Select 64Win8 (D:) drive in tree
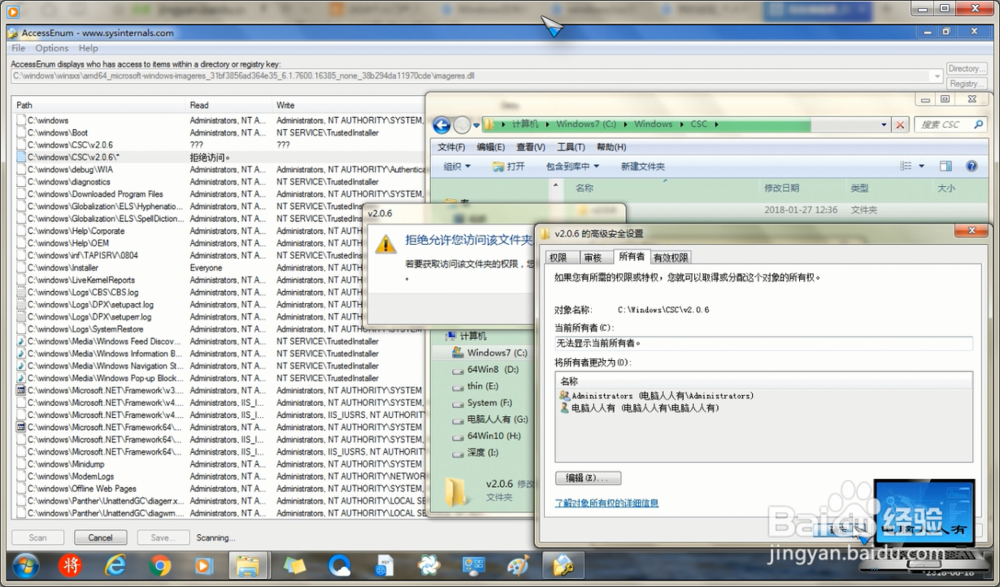Screen dimensions: 1000x587 click(x=485, y=369)
